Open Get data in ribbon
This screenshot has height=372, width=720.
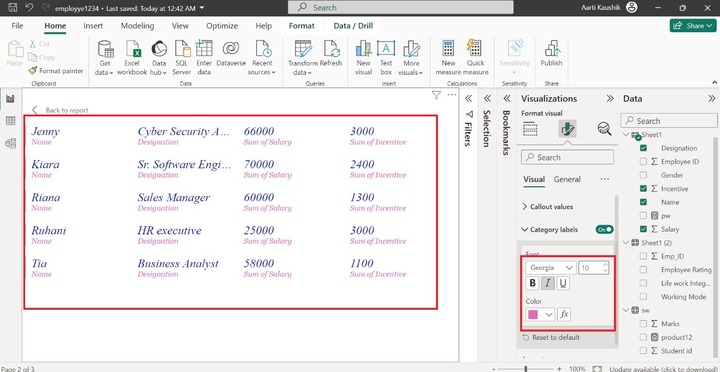[105, 57]
